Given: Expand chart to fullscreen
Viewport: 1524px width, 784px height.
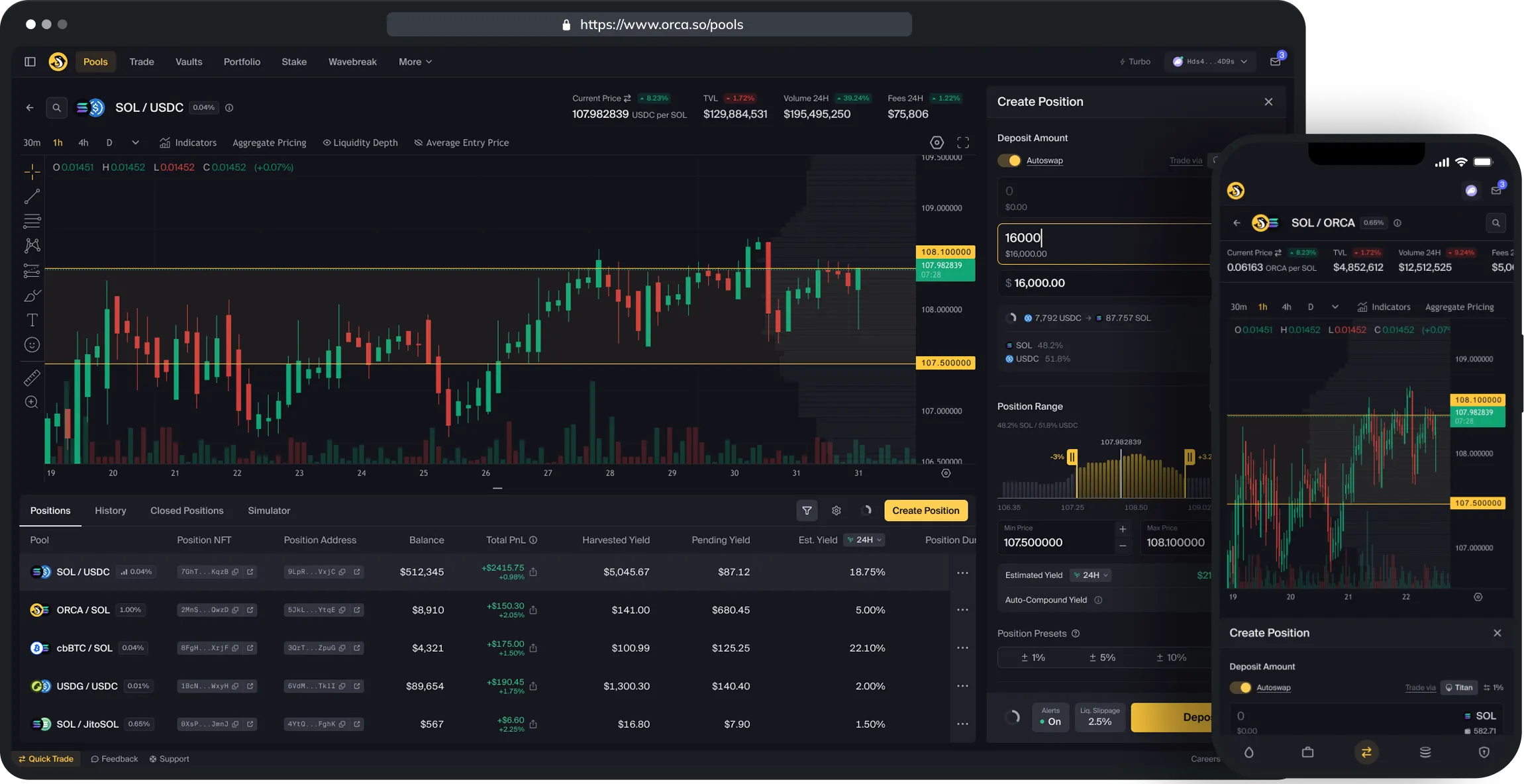Looking at the screenshot, I should (x=963, y=142).
